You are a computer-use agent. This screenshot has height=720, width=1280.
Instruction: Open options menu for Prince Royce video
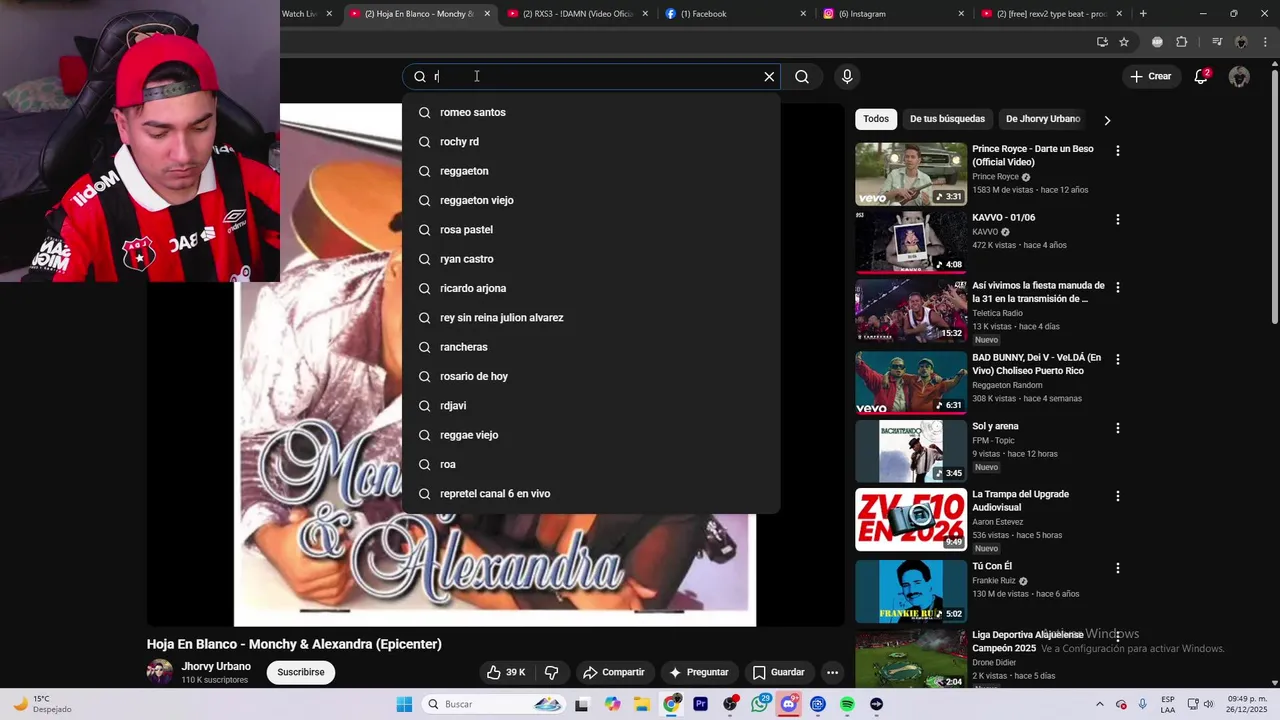coord(1118,151)
